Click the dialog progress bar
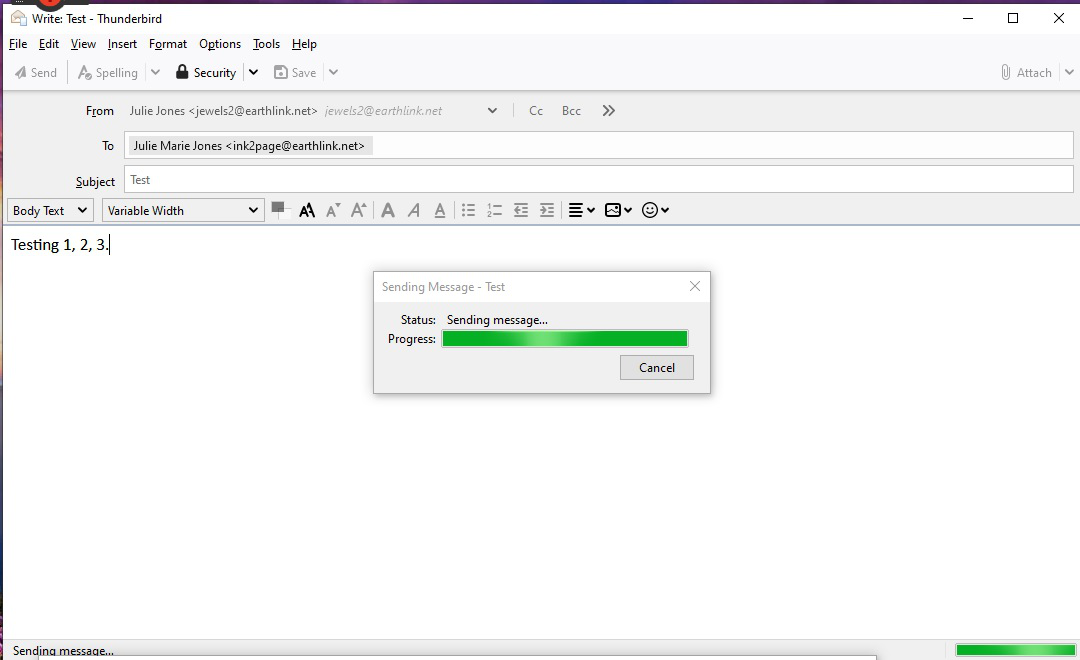Screen dimensions: 1080x660 565,338
